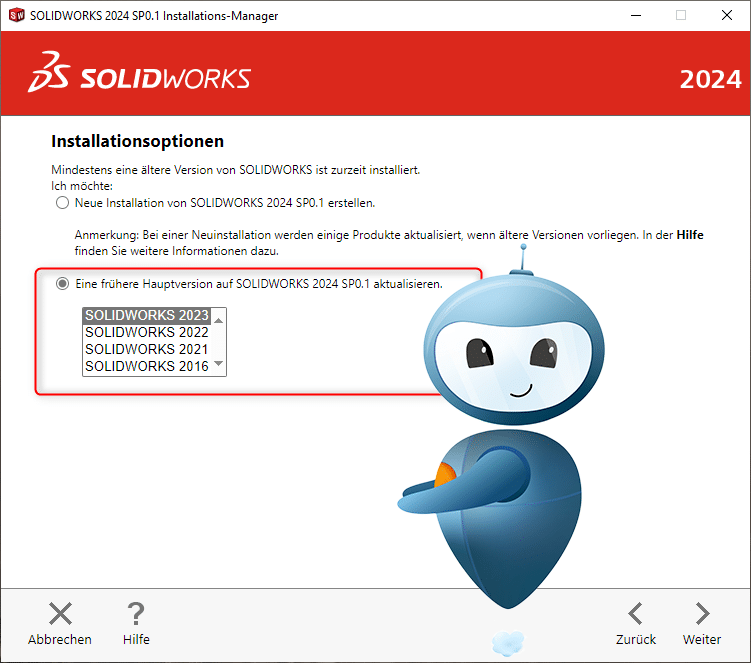Click the version list scroll-down arrow
The height and width of the screenshot is (663, 751).
(218, 364)
